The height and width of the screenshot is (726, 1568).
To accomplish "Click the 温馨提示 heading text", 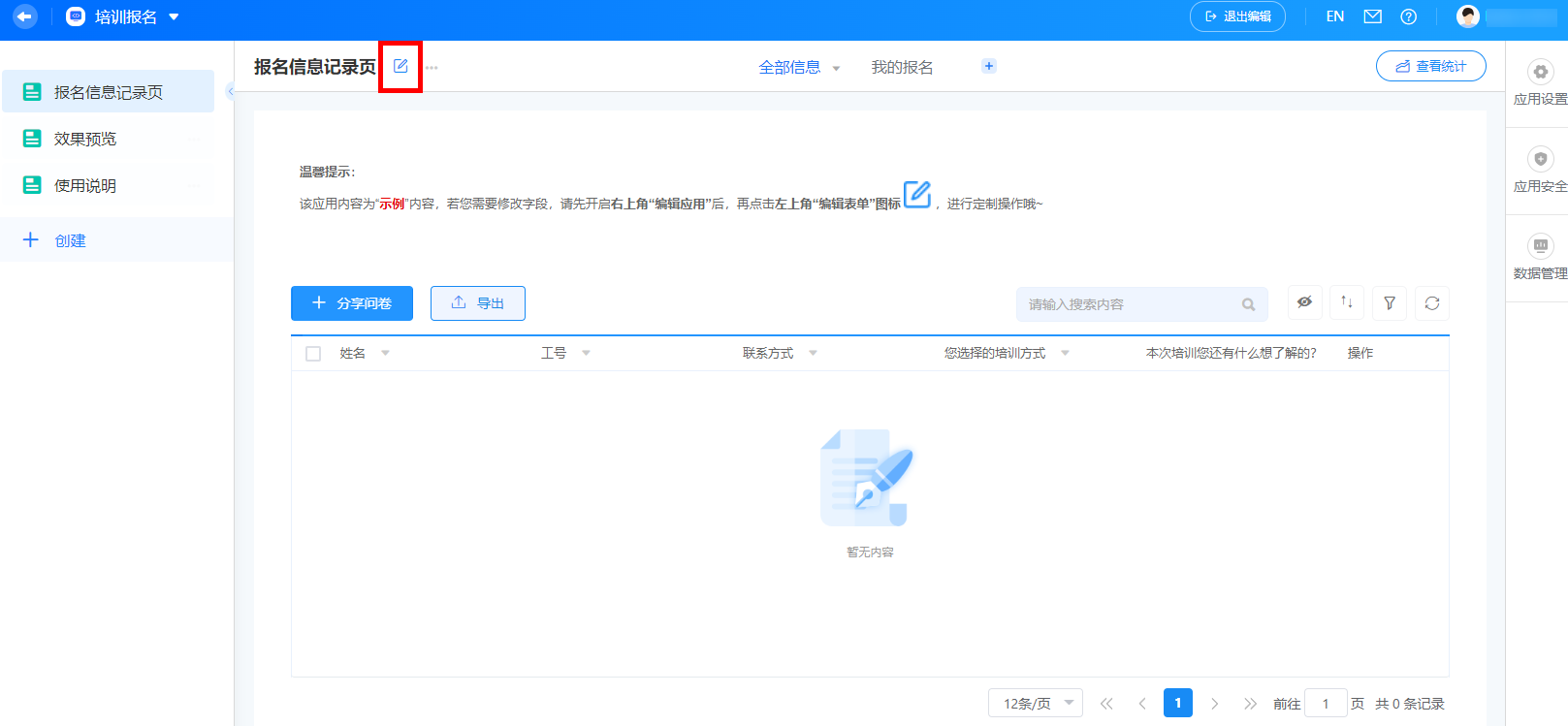I will (x=327, y=172).
